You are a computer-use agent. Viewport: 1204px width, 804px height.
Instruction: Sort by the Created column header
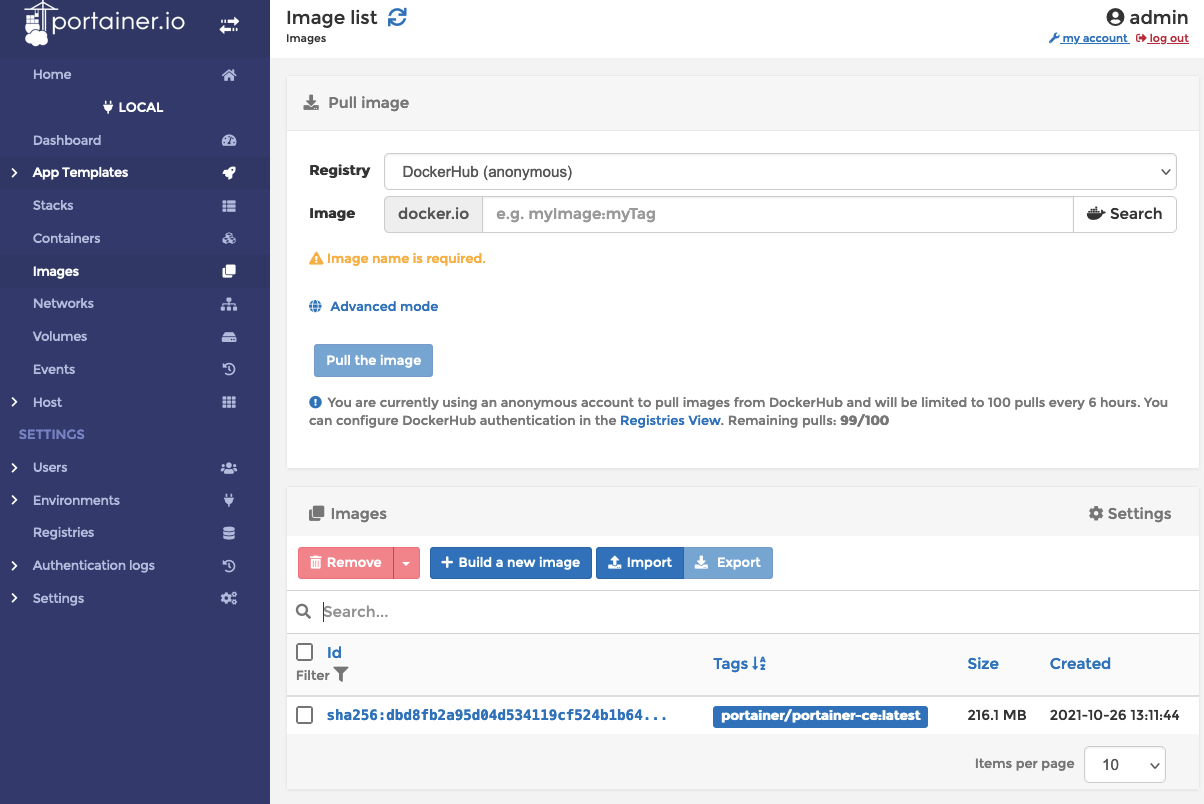click(x=1080, y=664)
